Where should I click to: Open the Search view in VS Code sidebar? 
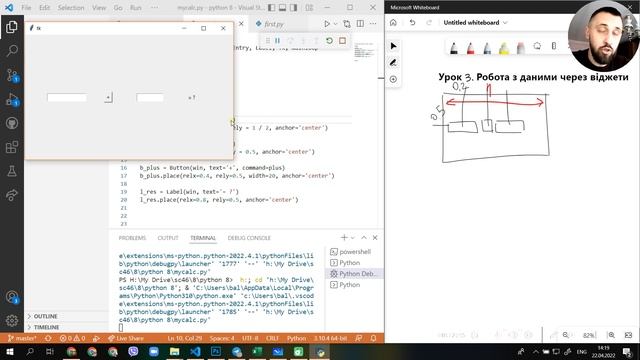click(12, 51)
